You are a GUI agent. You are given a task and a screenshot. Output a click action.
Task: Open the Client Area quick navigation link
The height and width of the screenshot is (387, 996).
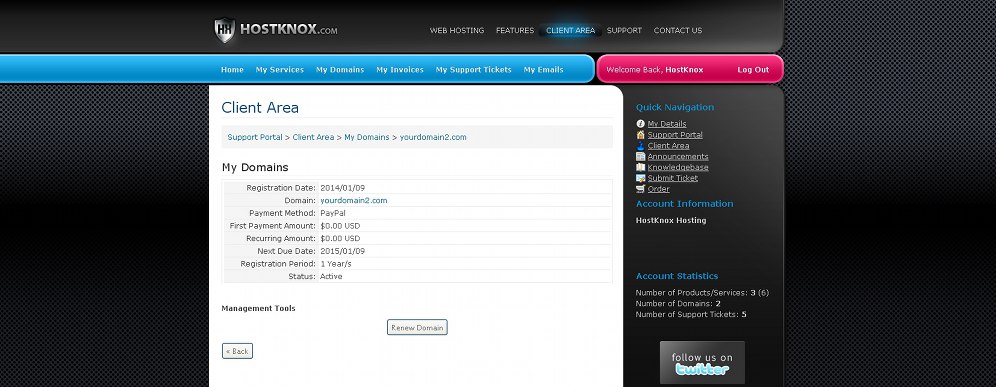click(668, 146)
